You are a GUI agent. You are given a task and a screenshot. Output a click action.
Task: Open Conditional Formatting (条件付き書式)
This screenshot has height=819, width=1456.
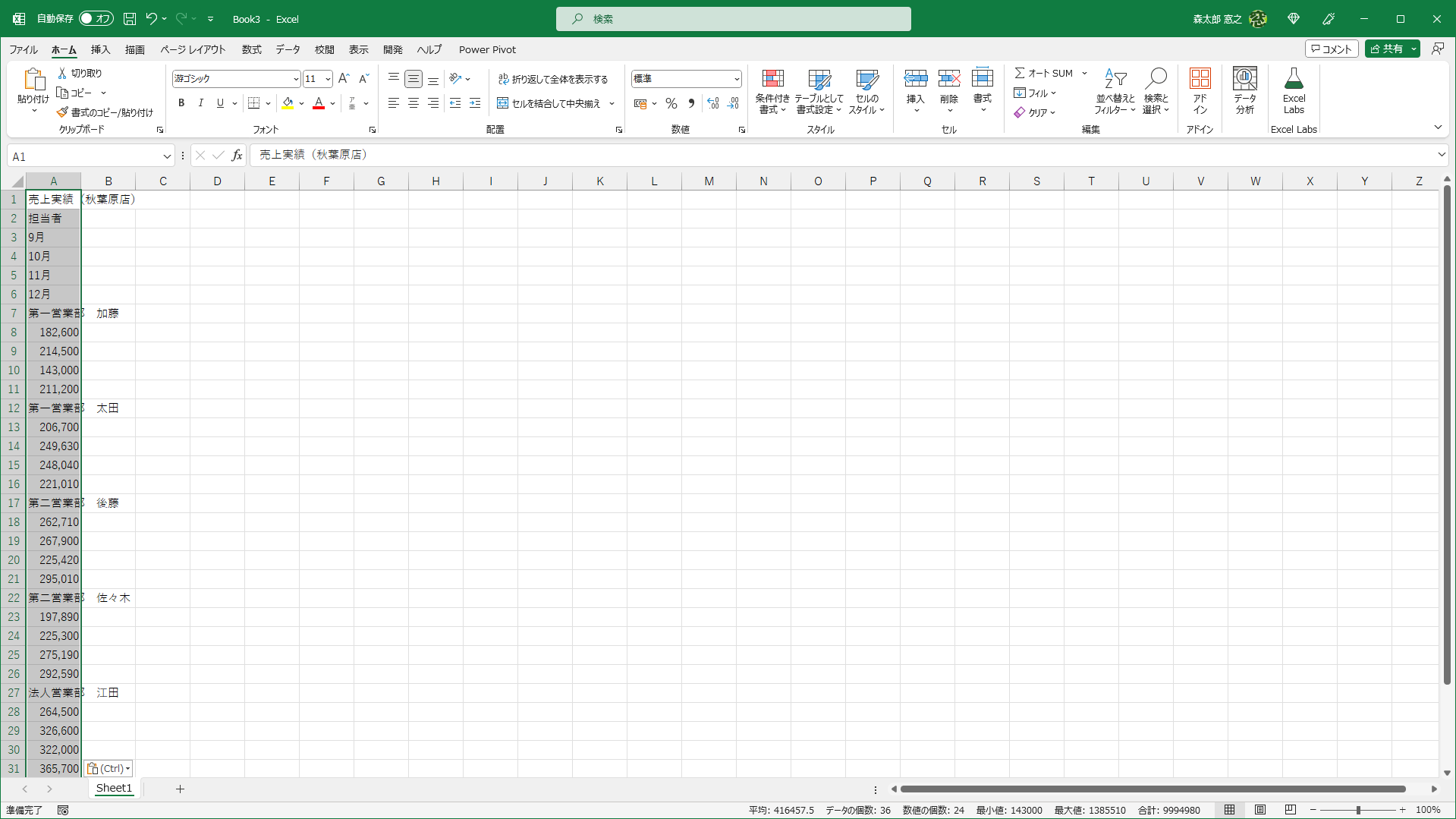[772, 92]
